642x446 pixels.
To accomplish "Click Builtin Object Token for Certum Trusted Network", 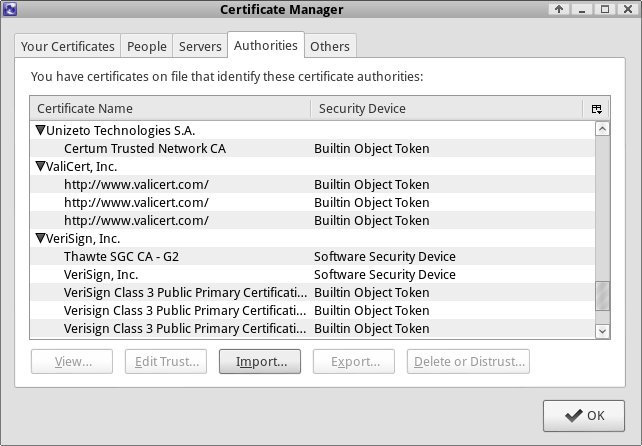I will [x=371, y=148].
